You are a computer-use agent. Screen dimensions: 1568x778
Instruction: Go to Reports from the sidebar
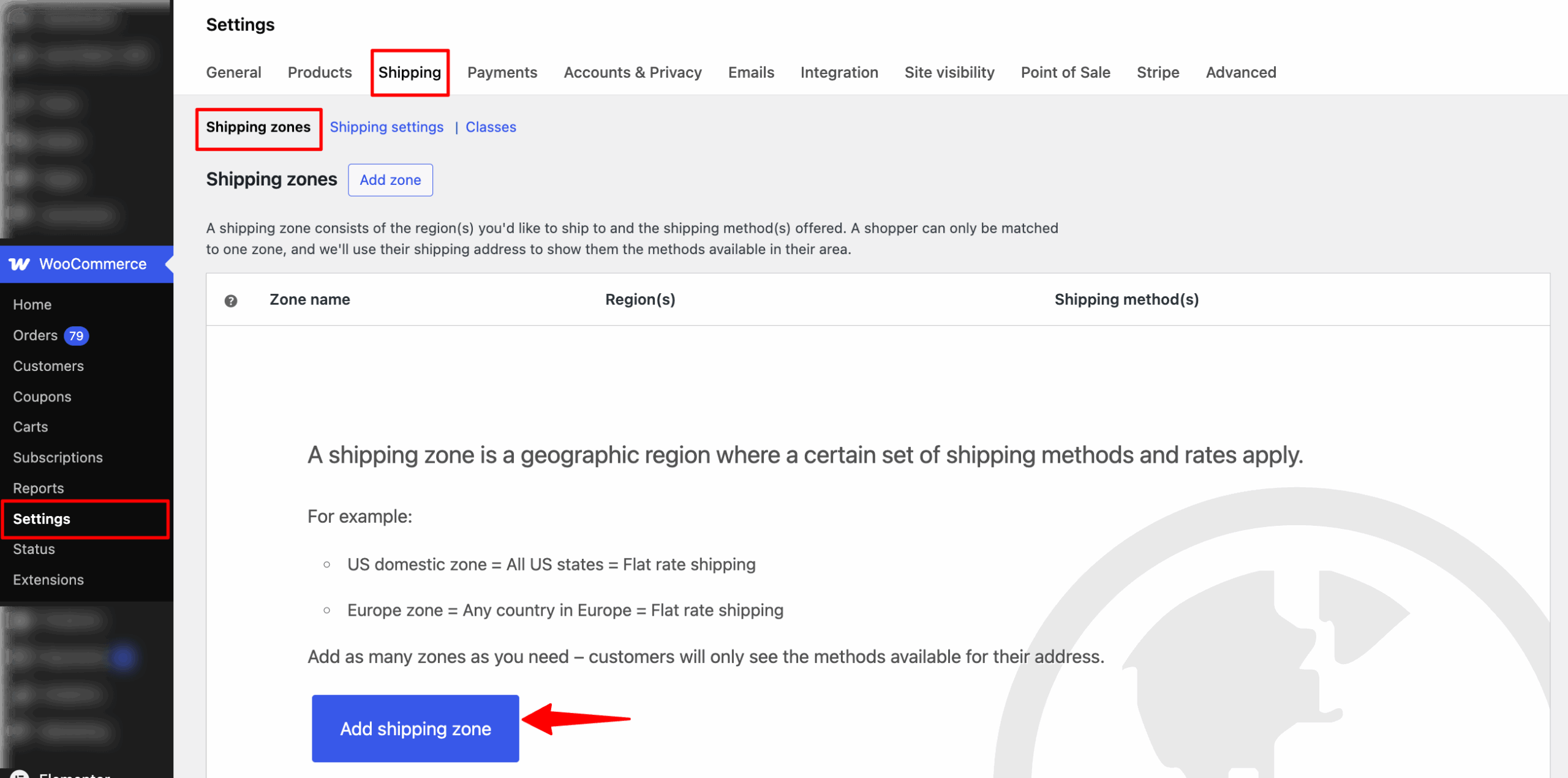point(38,488)
